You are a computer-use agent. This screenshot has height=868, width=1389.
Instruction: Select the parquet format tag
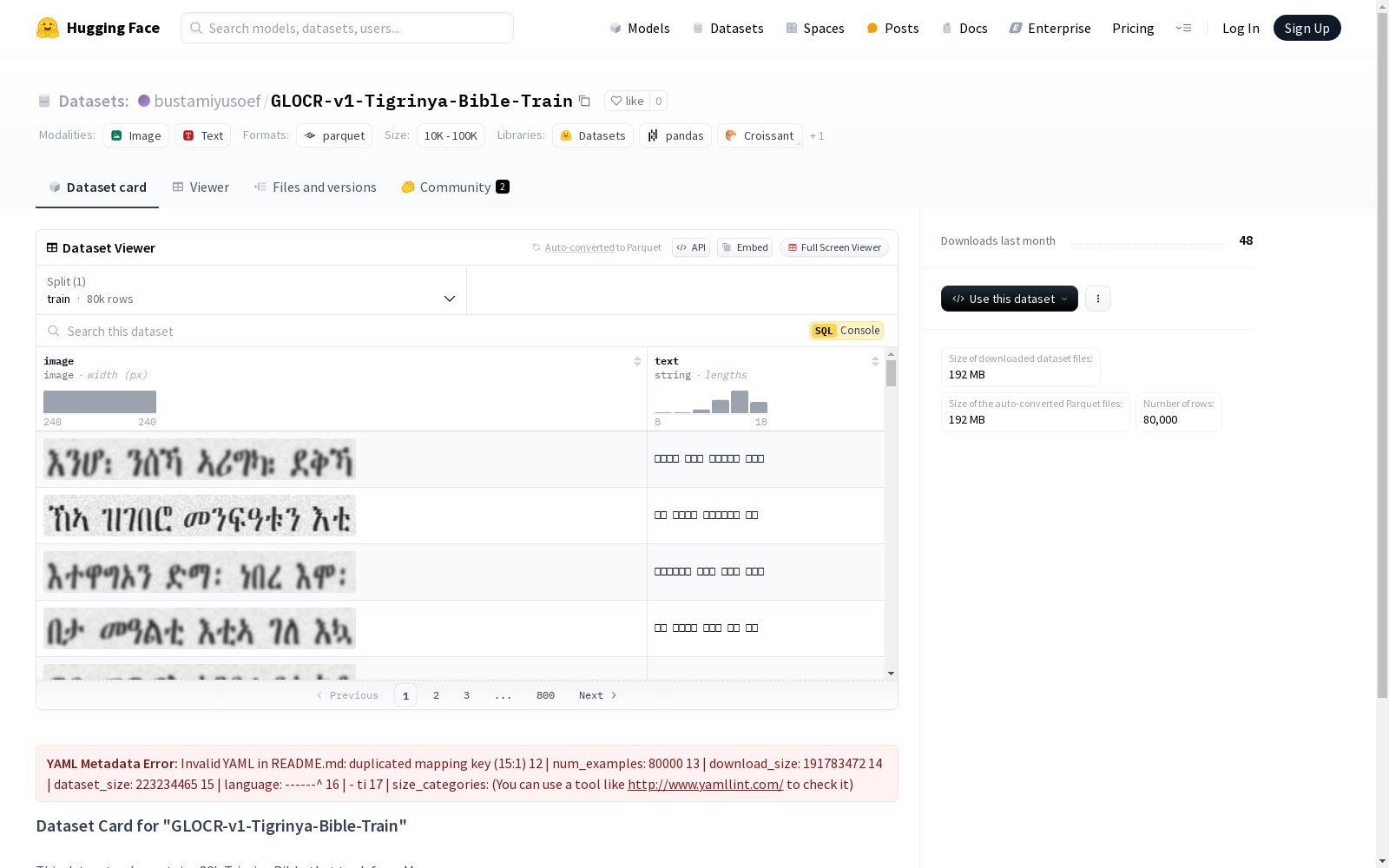334,135
